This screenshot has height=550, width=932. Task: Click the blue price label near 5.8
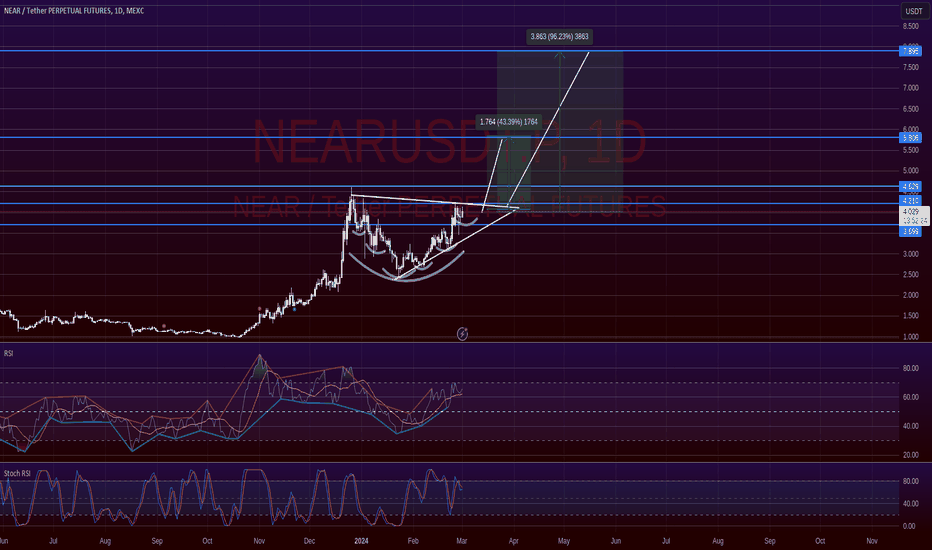point(911,138)
